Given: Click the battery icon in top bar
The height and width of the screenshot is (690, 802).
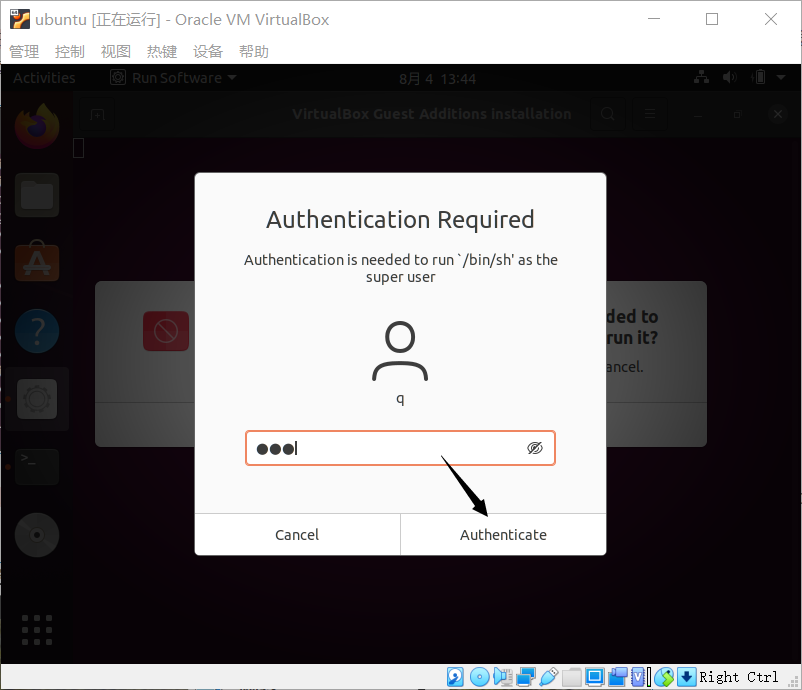Looking at the screenshot, I should (x=759, y=77).
